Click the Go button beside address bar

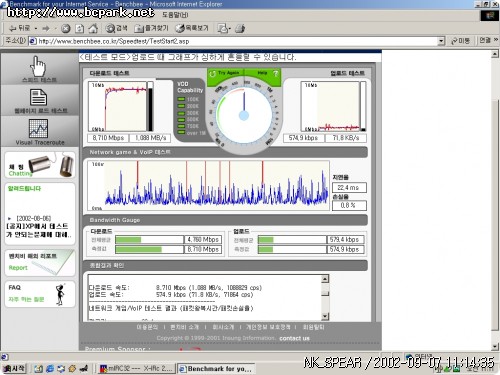(x=460, y=41)
